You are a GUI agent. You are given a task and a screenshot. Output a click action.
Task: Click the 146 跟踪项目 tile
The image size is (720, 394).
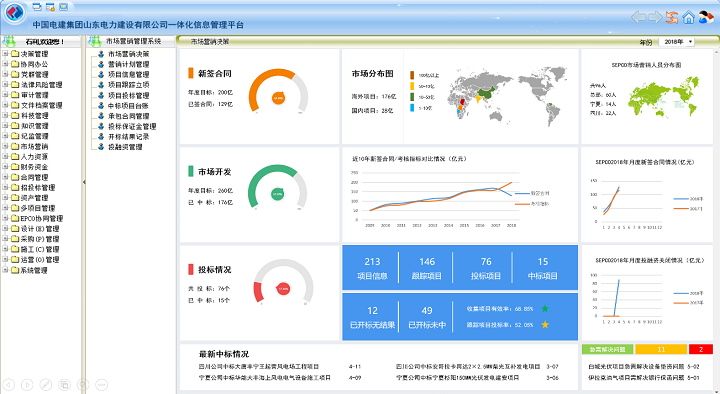(x=427, y=268)
